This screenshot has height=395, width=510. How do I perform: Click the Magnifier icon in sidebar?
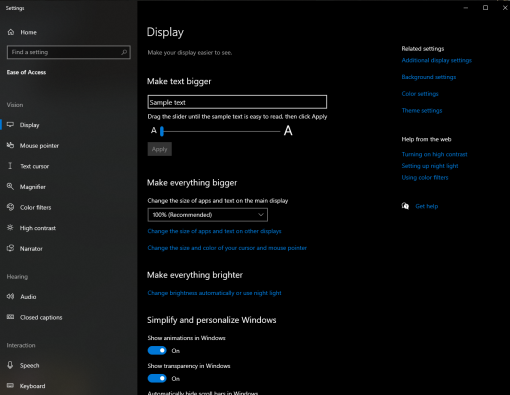pos(10,186)
